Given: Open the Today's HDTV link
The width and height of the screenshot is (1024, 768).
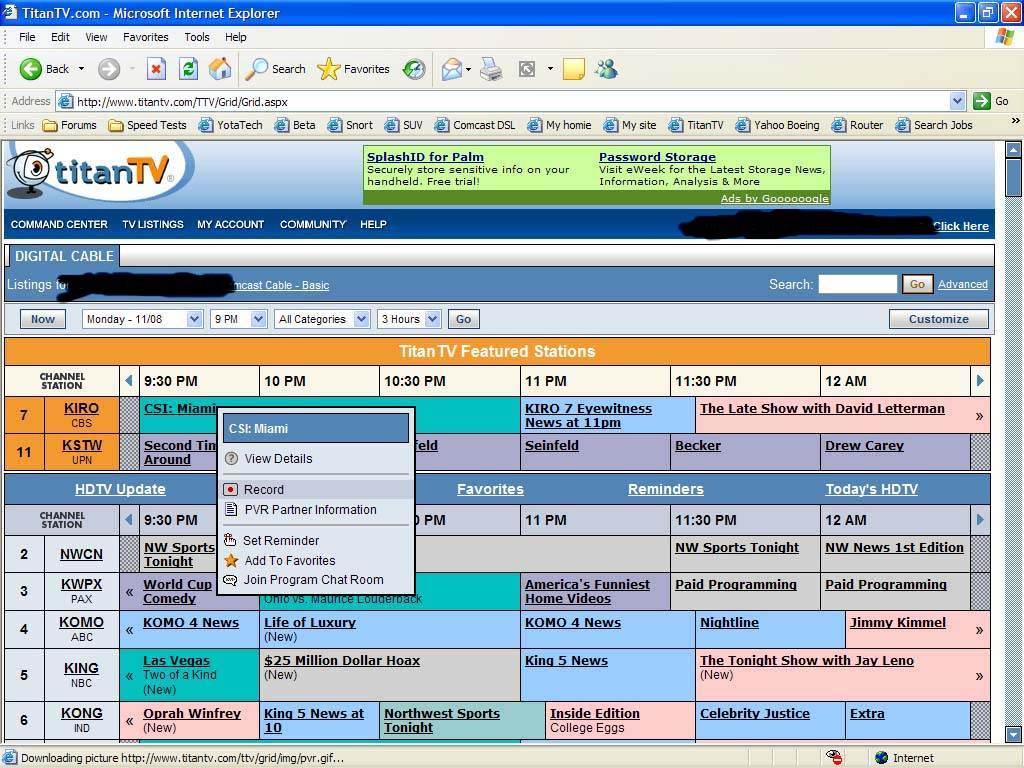Looking at the screenshot, I should pyautogui.click(x=871, y=489).
